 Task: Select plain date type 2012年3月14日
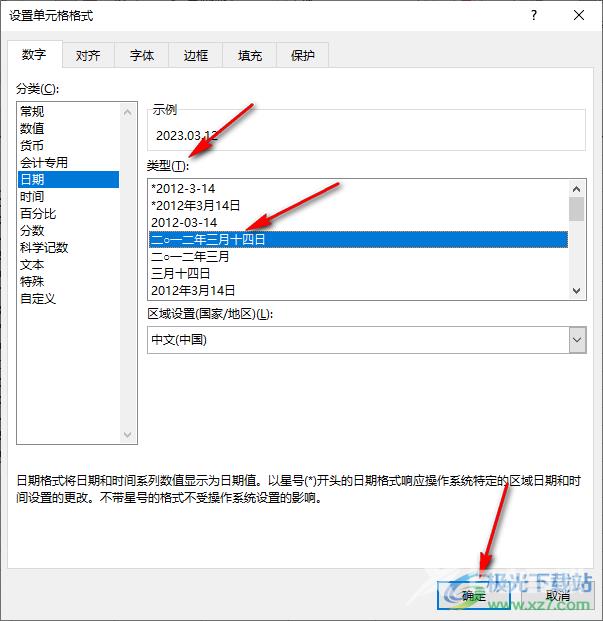358,291
